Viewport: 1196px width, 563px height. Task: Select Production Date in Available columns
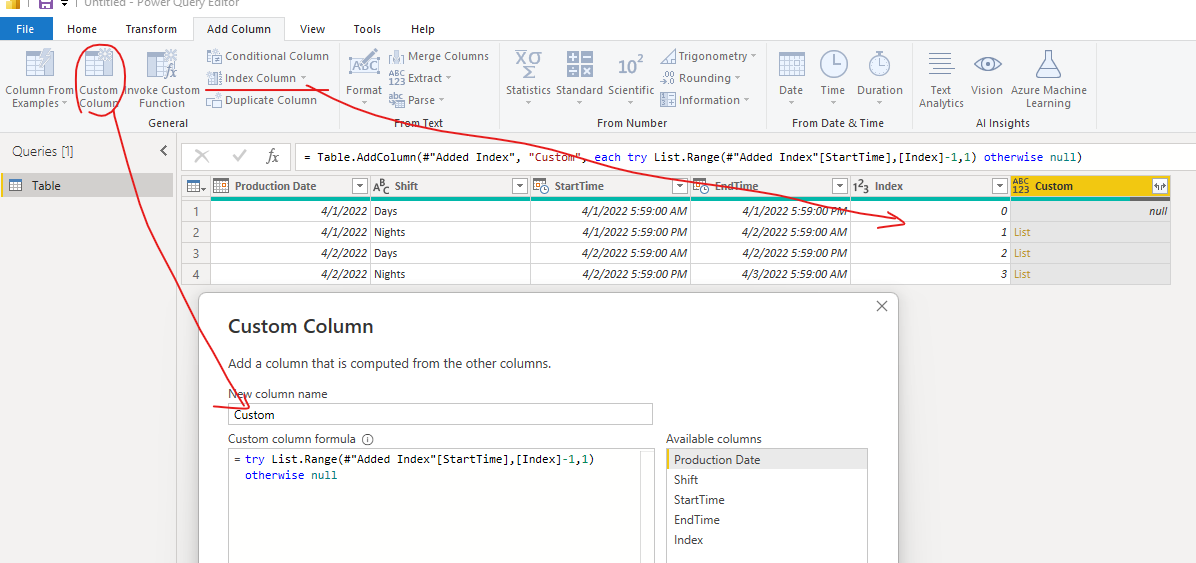click(x=767, y=459)
